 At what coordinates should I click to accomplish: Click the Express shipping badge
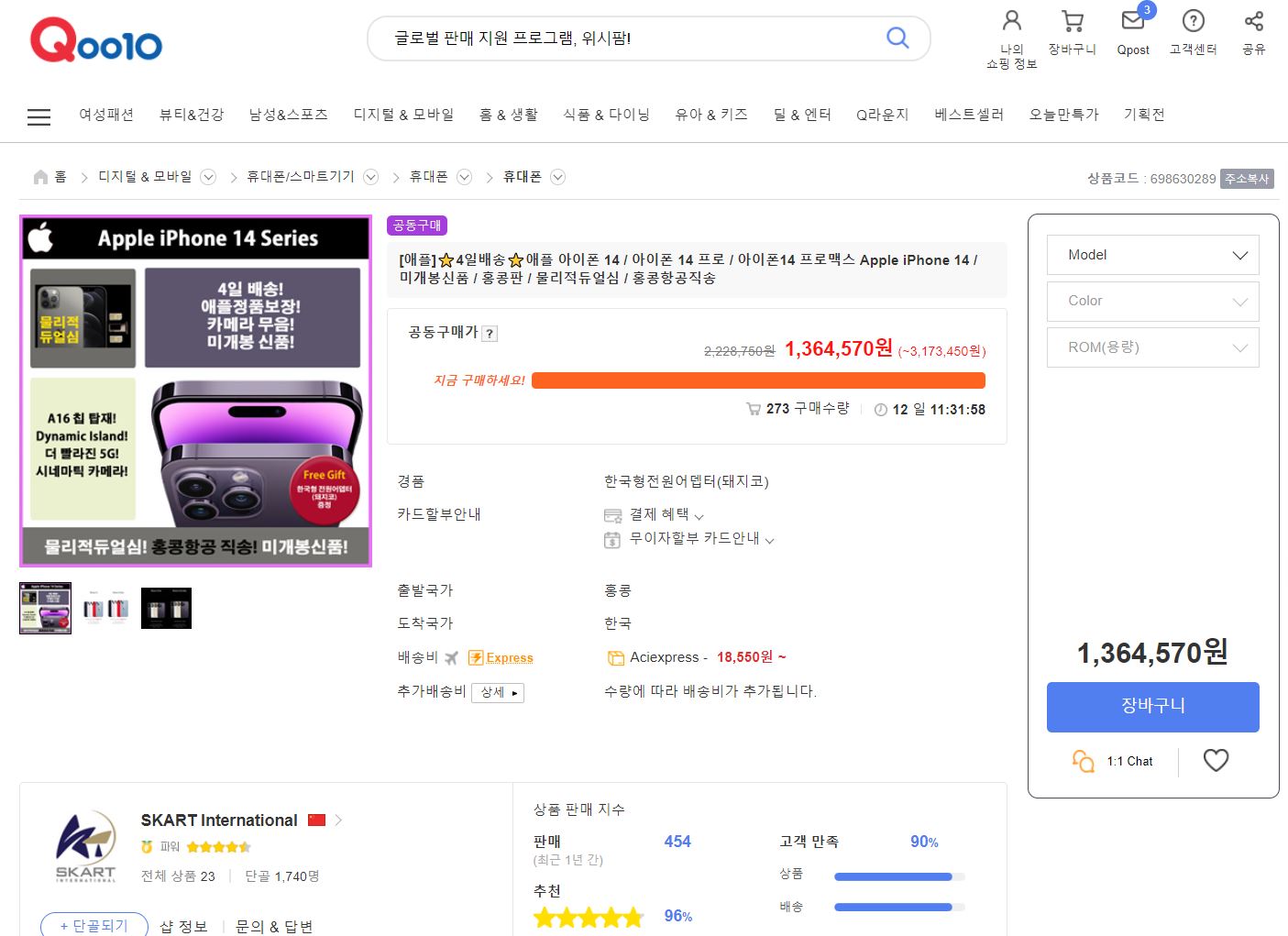coord(501,657)
